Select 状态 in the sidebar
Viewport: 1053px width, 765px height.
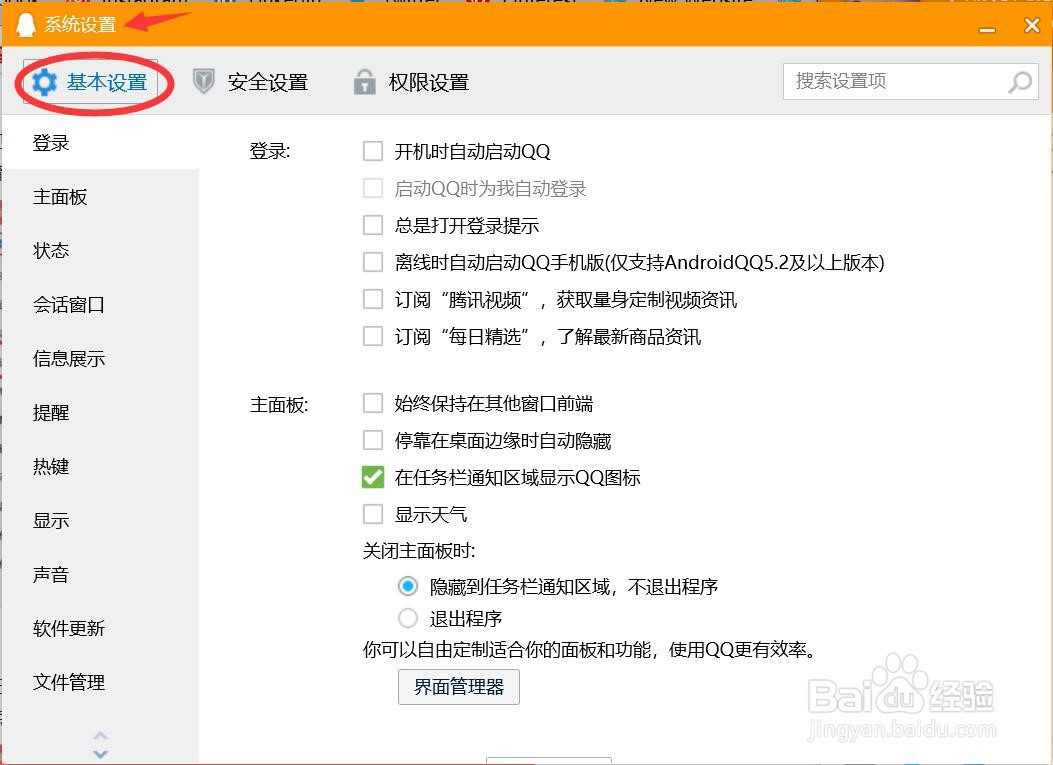101,251
